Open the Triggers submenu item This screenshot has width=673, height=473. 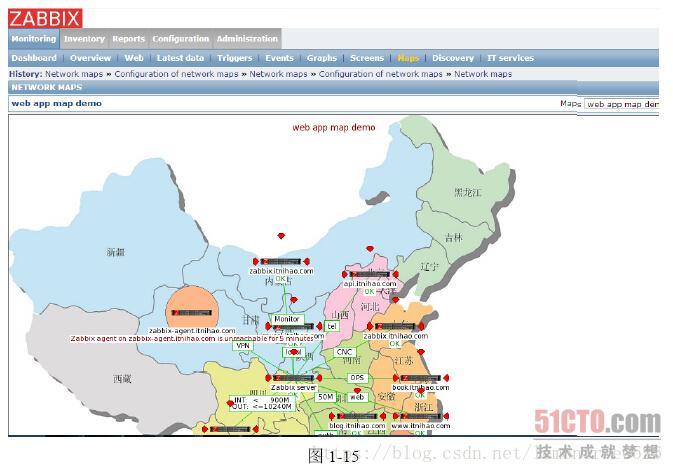(234, 58)
